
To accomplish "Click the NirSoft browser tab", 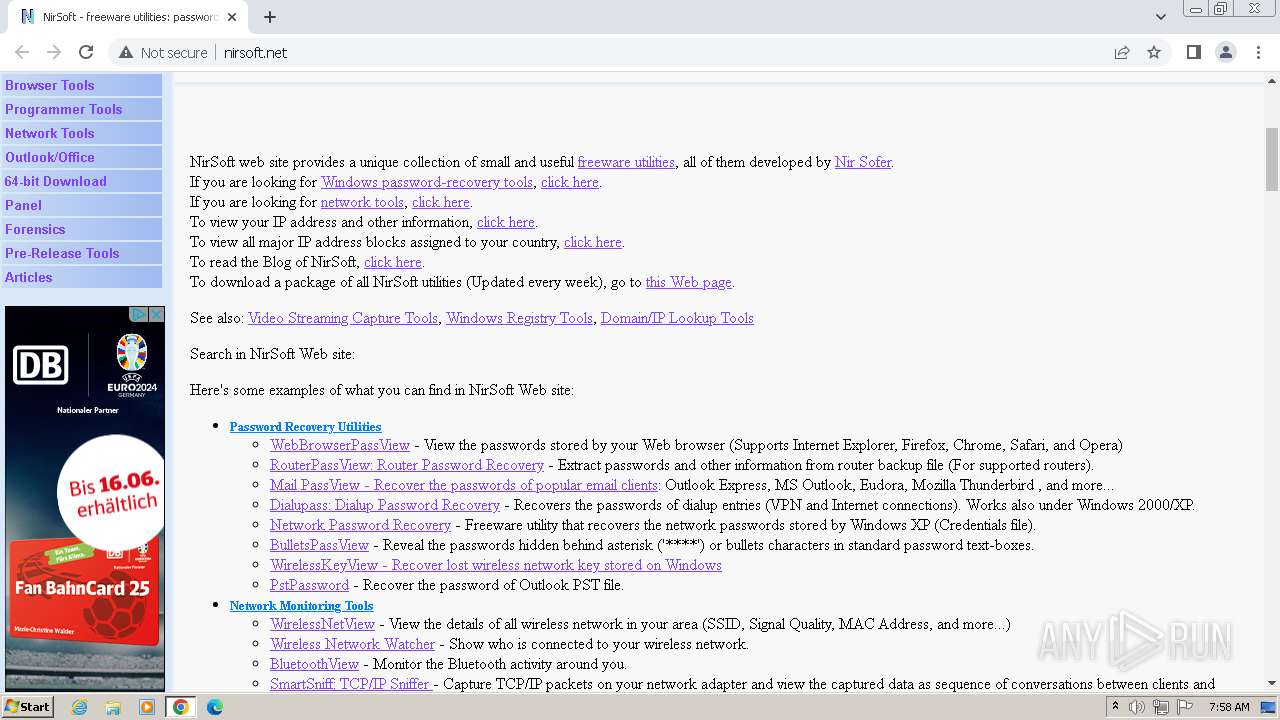I will pyautogui.click(x=128, y=17).
